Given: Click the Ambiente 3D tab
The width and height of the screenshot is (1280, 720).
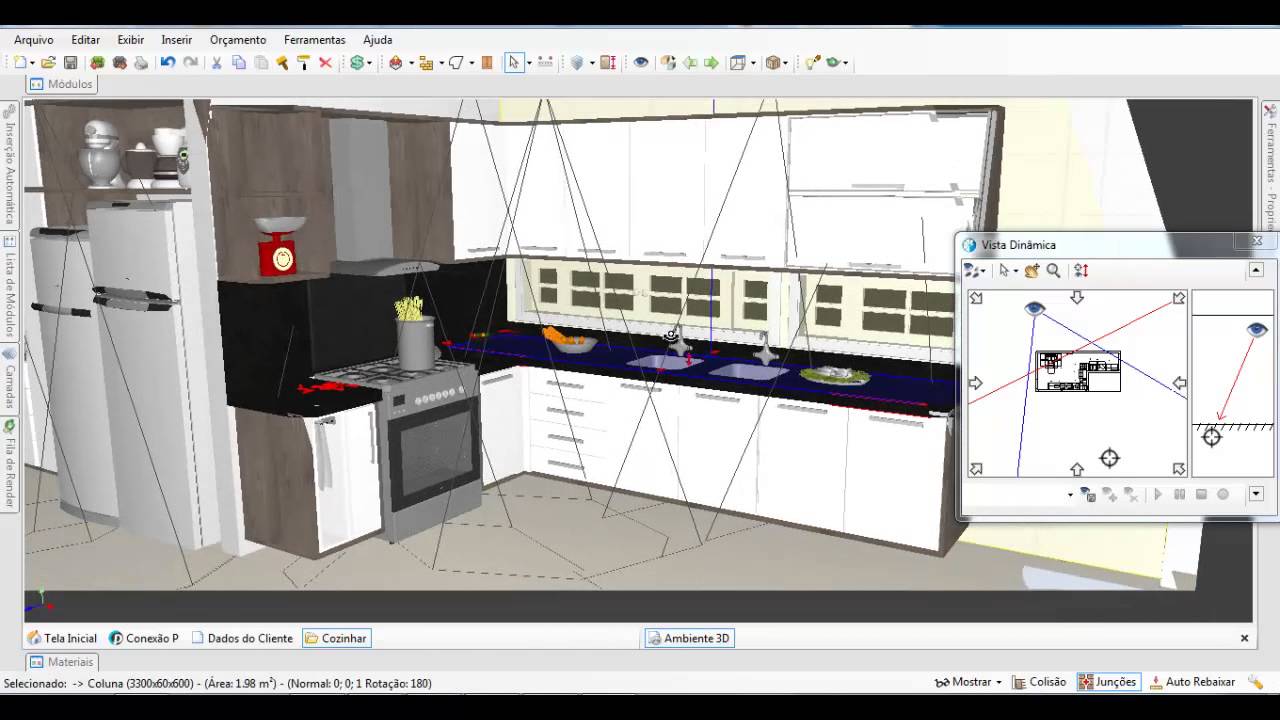Looking at the screenshot, I should pos(689,638).
